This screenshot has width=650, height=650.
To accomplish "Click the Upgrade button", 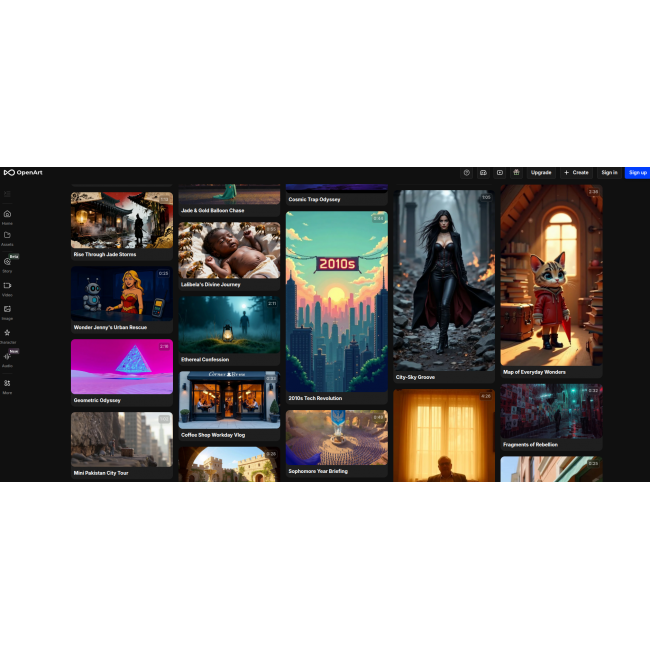I will pyautogui.click(x=541, y=172).
